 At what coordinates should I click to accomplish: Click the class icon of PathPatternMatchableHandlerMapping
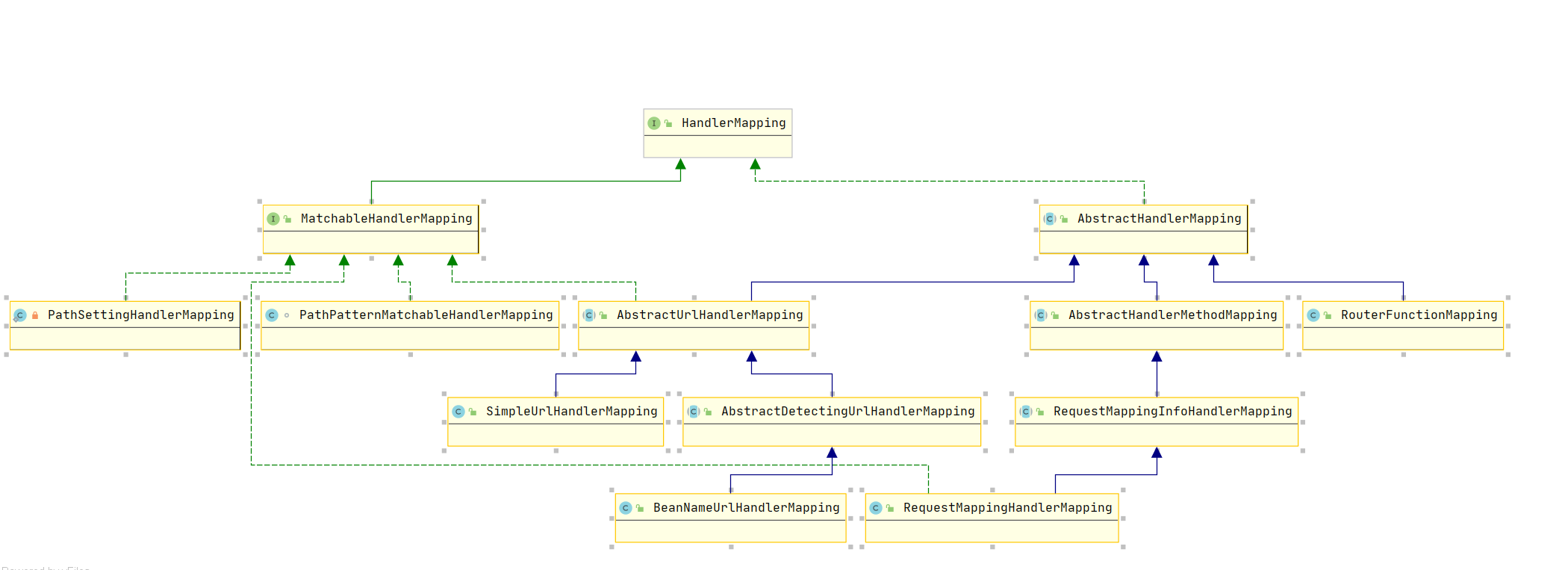tap(272, 315)
